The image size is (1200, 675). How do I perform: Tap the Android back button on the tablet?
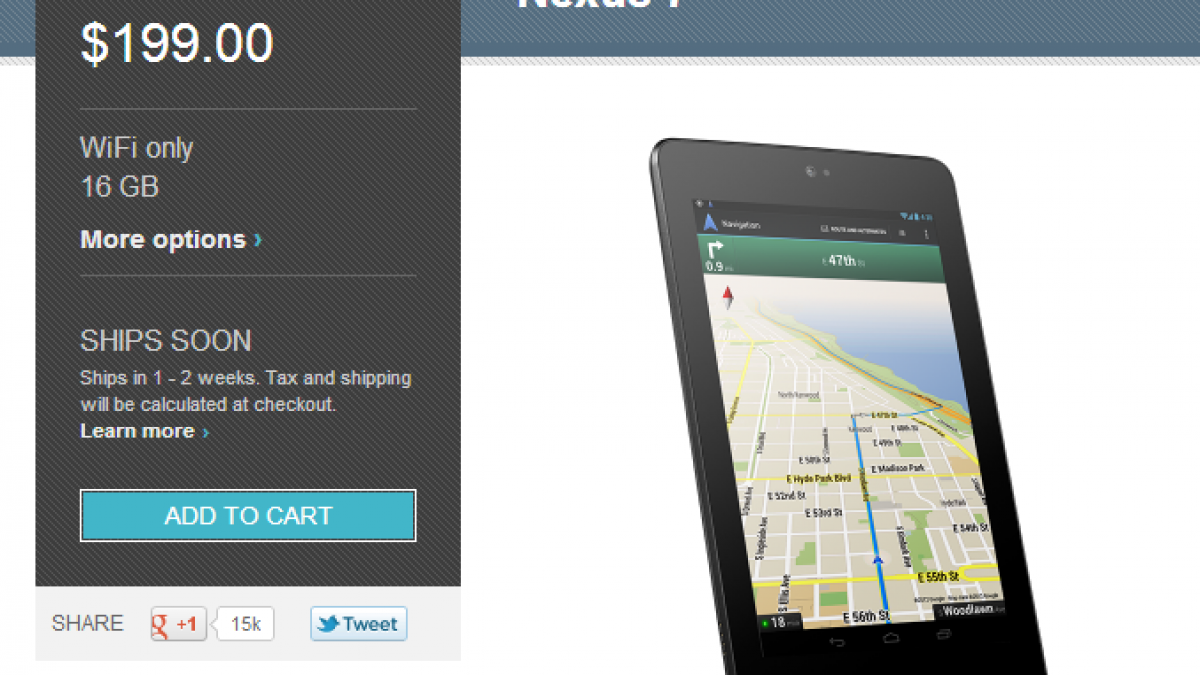click(x=838, y=641)
